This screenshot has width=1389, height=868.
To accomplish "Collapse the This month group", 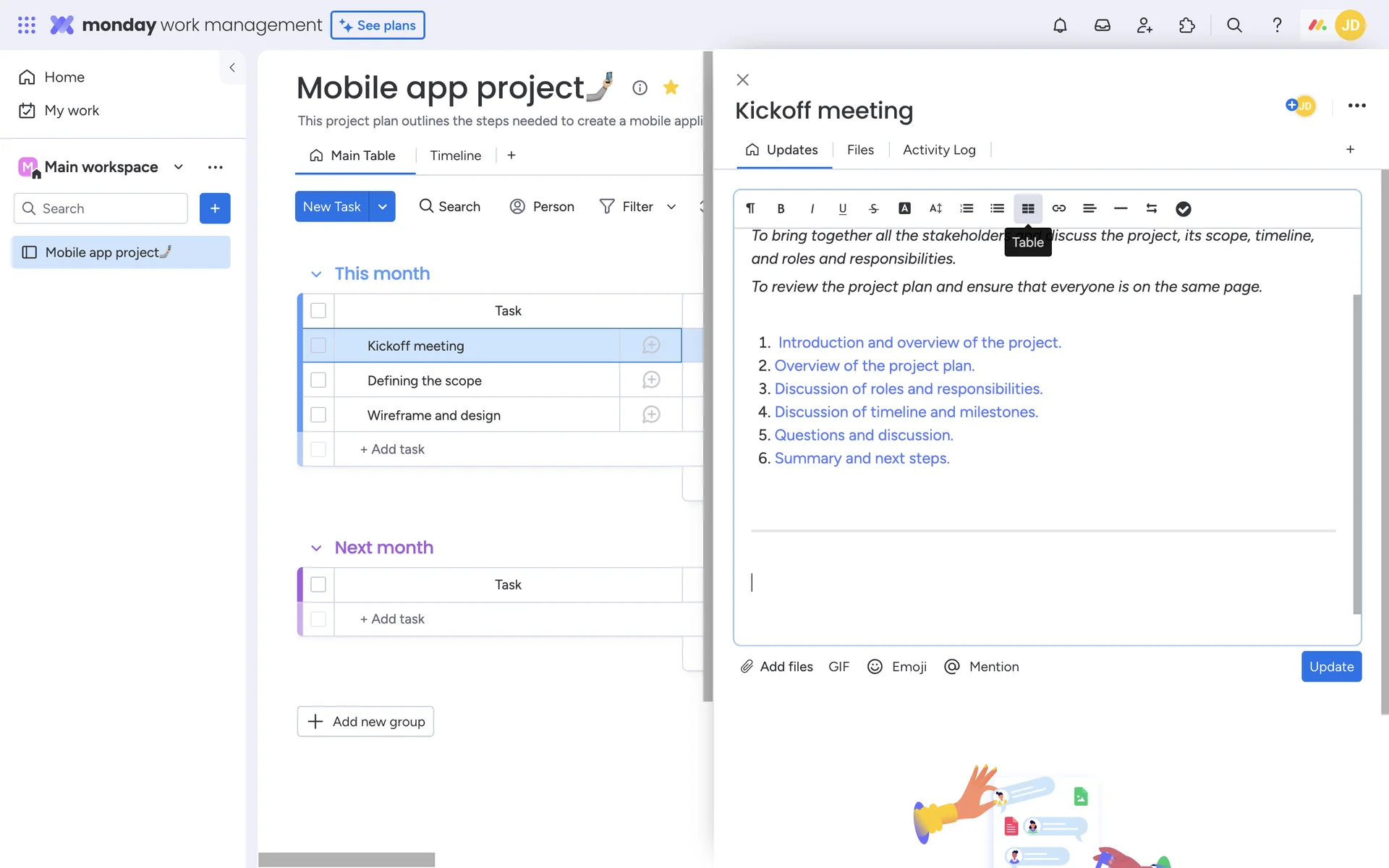I will pyautogui.click(x=316, y=274).
